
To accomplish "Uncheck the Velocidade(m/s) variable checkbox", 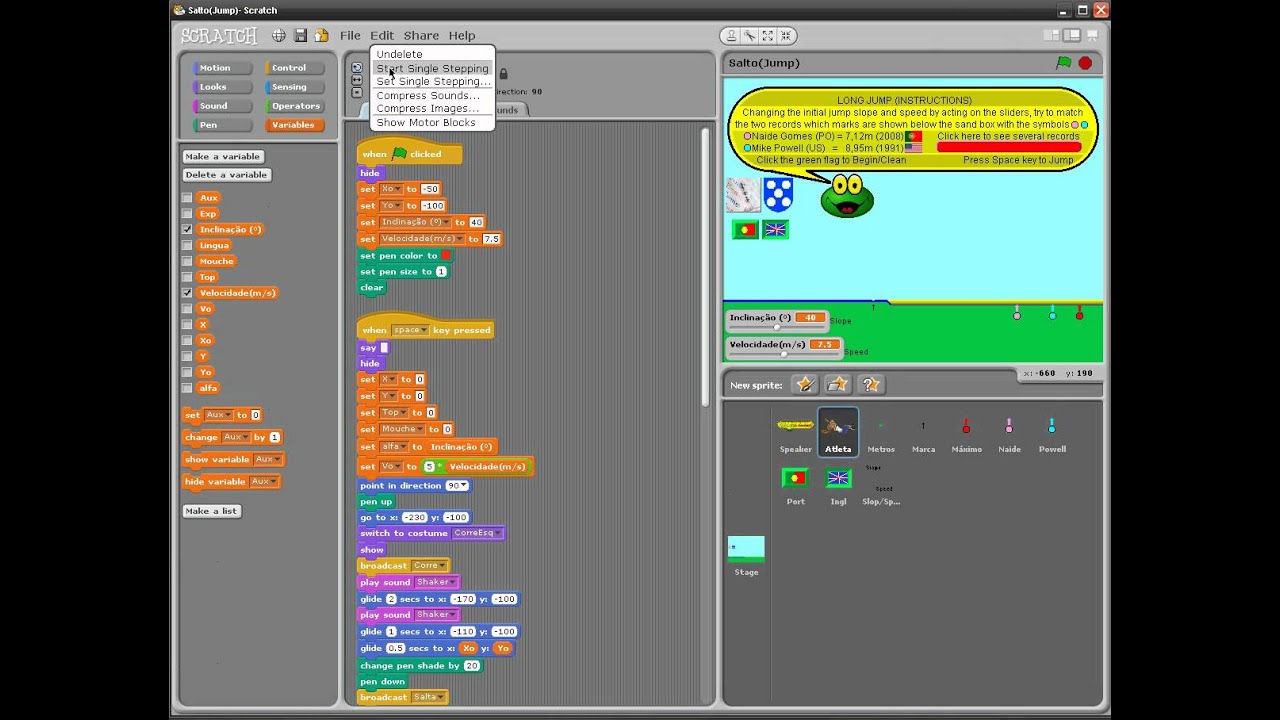I will click(187, 293).
